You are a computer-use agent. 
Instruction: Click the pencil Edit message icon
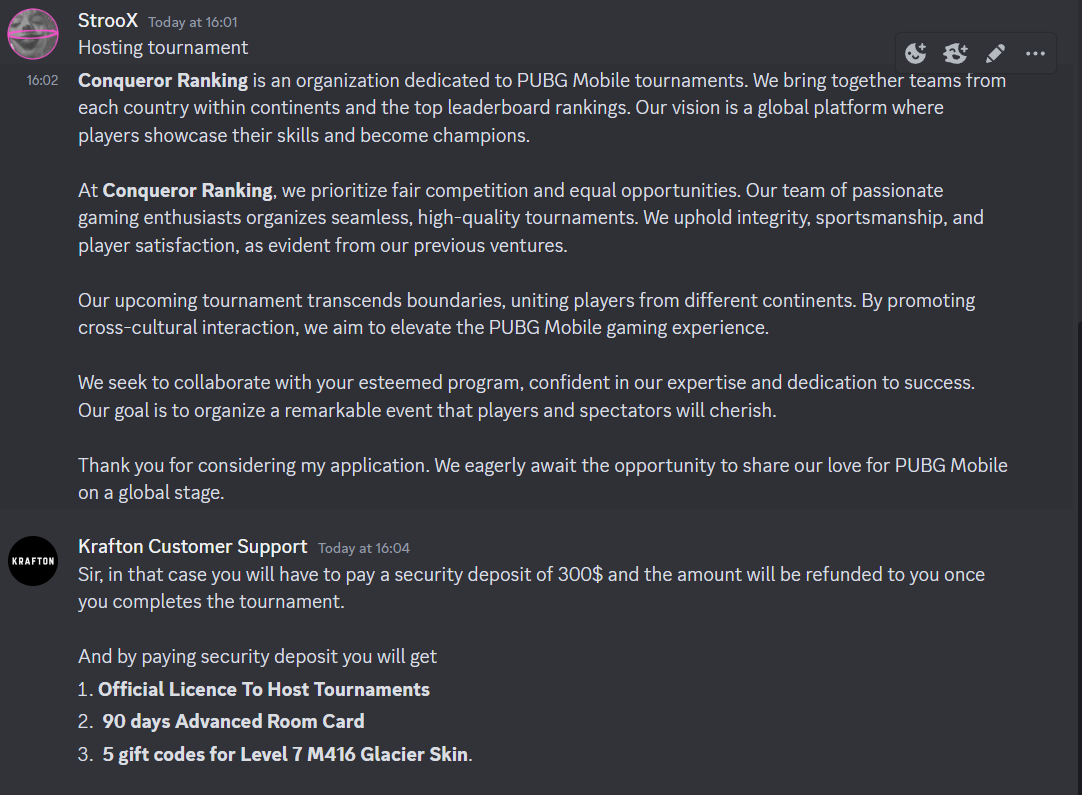[995, 53]
